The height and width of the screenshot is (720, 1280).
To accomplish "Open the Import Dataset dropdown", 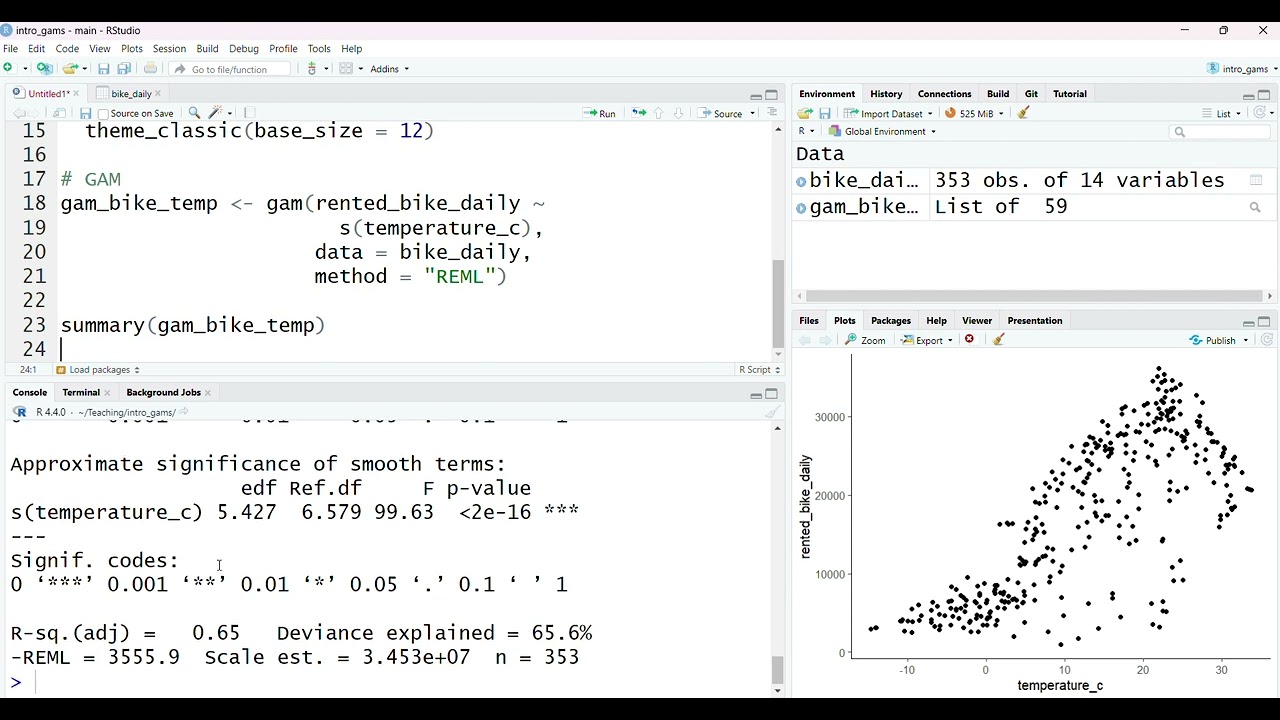I will (888, 114).
